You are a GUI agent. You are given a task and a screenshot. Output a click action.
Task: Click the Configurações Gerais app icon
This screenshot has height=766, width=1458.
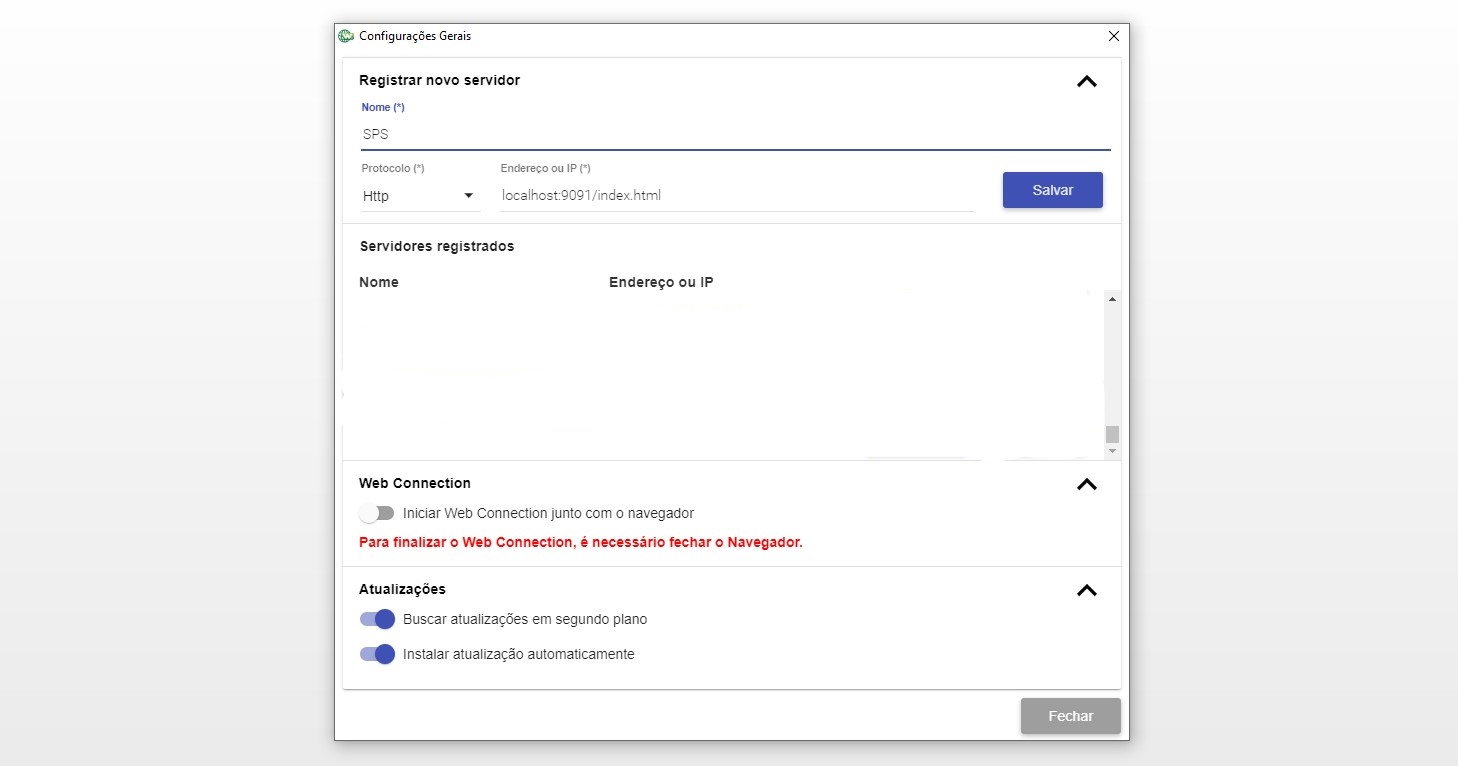346,36
